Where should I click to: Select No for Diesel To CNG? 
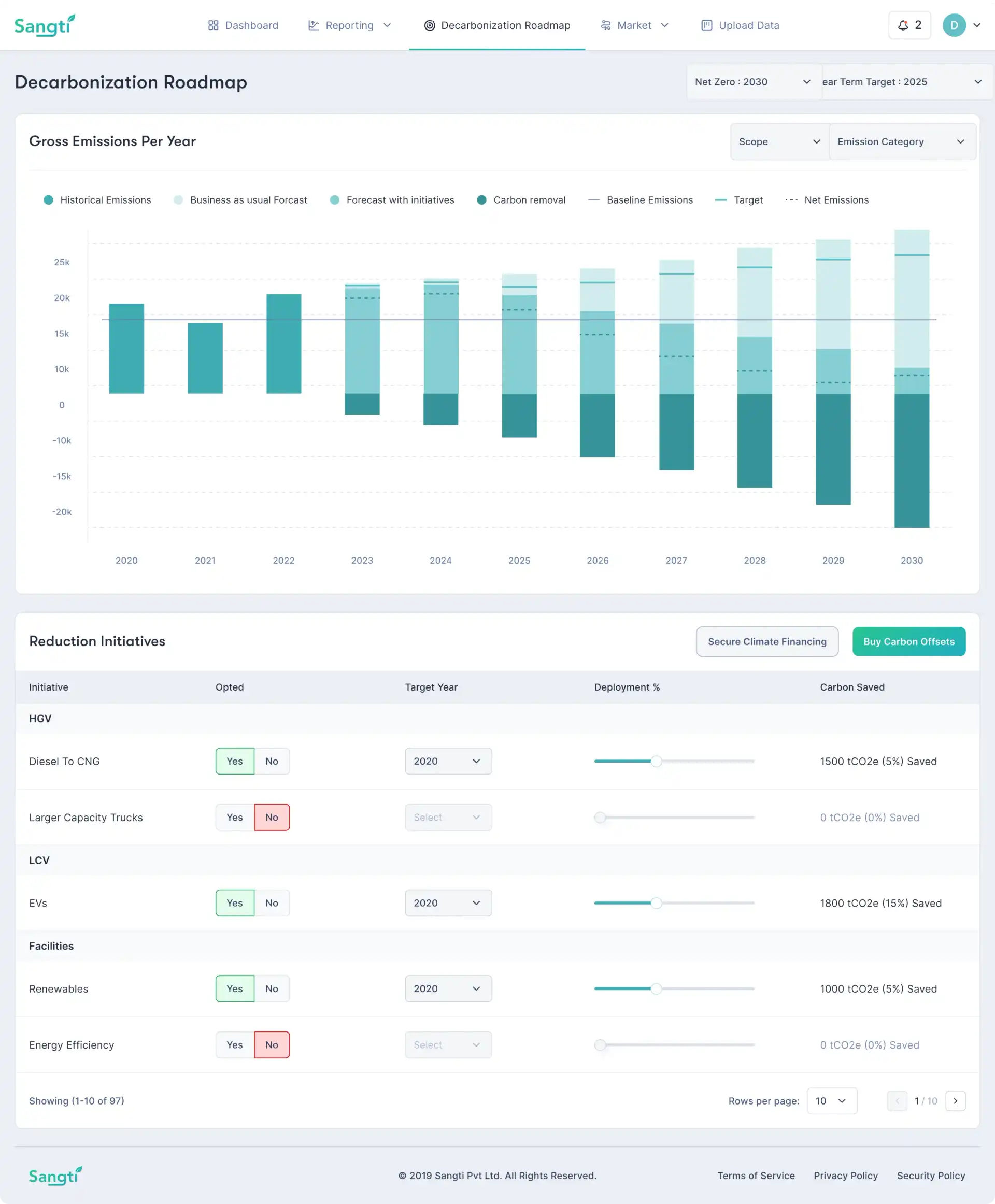[272, 761]
